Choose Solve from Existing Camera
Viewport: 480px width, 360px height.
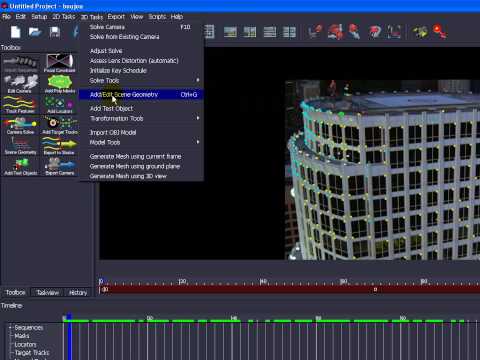pyautogui.click(x=141, y=37)
